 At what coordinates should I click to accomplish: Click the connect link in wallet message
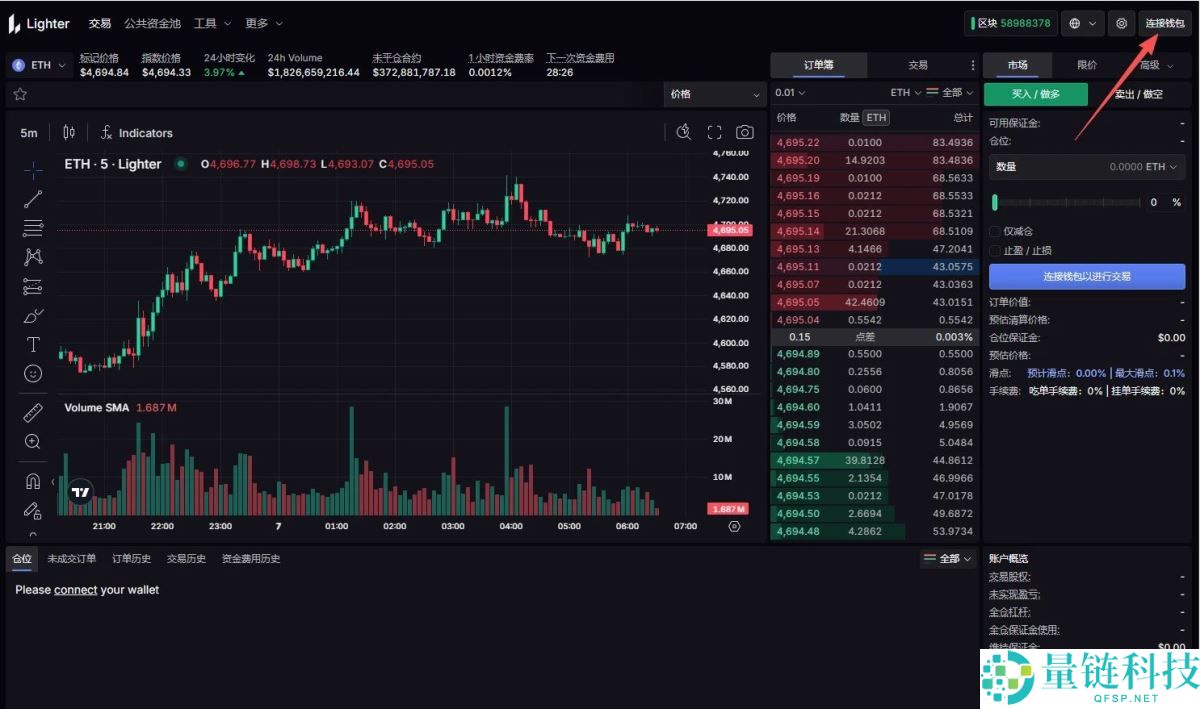pyautogui.click(x=75, y=589)
